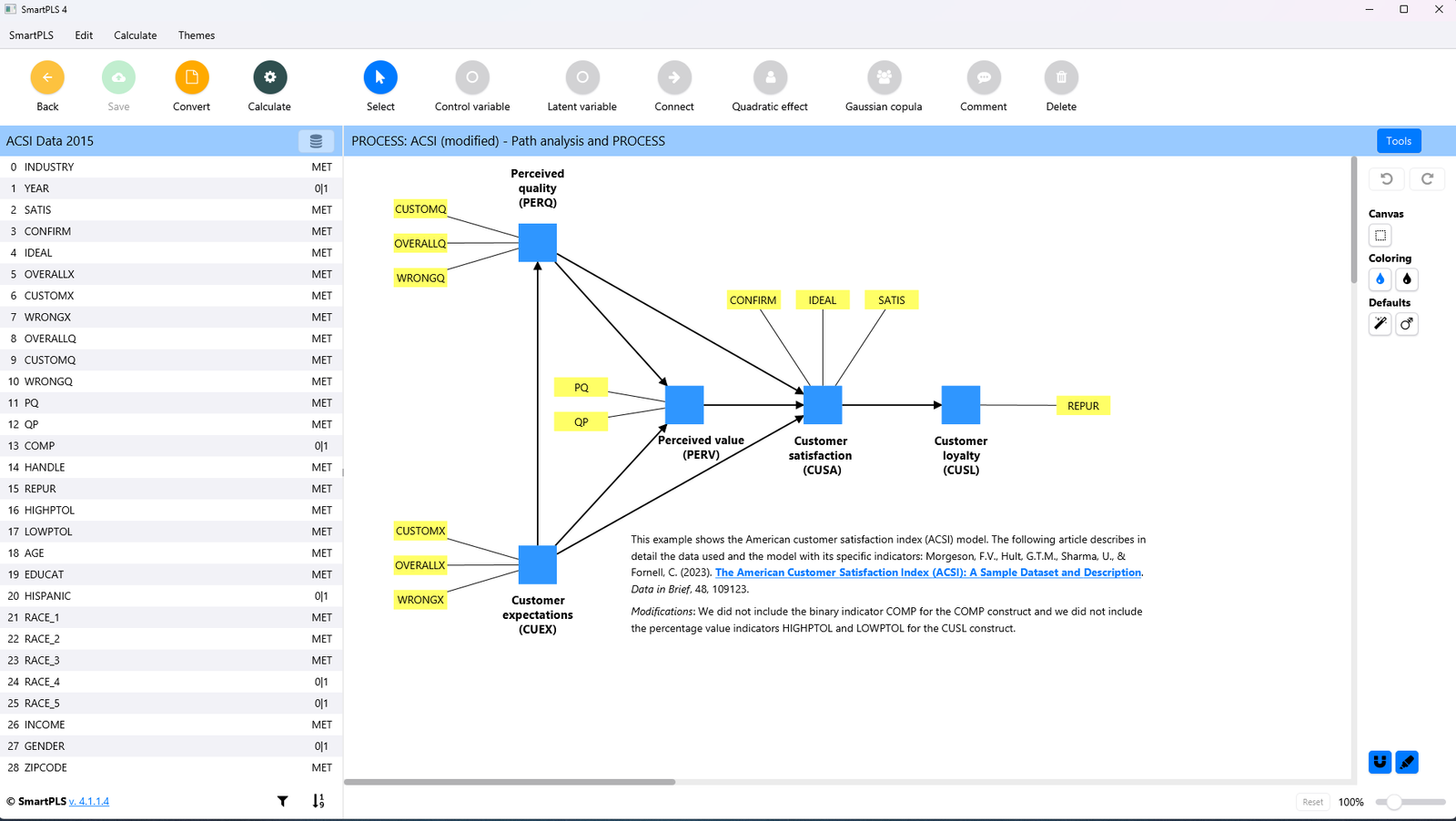
Task: Select the SATIS indicator box on canvas
Action: (x=892, y=300)
